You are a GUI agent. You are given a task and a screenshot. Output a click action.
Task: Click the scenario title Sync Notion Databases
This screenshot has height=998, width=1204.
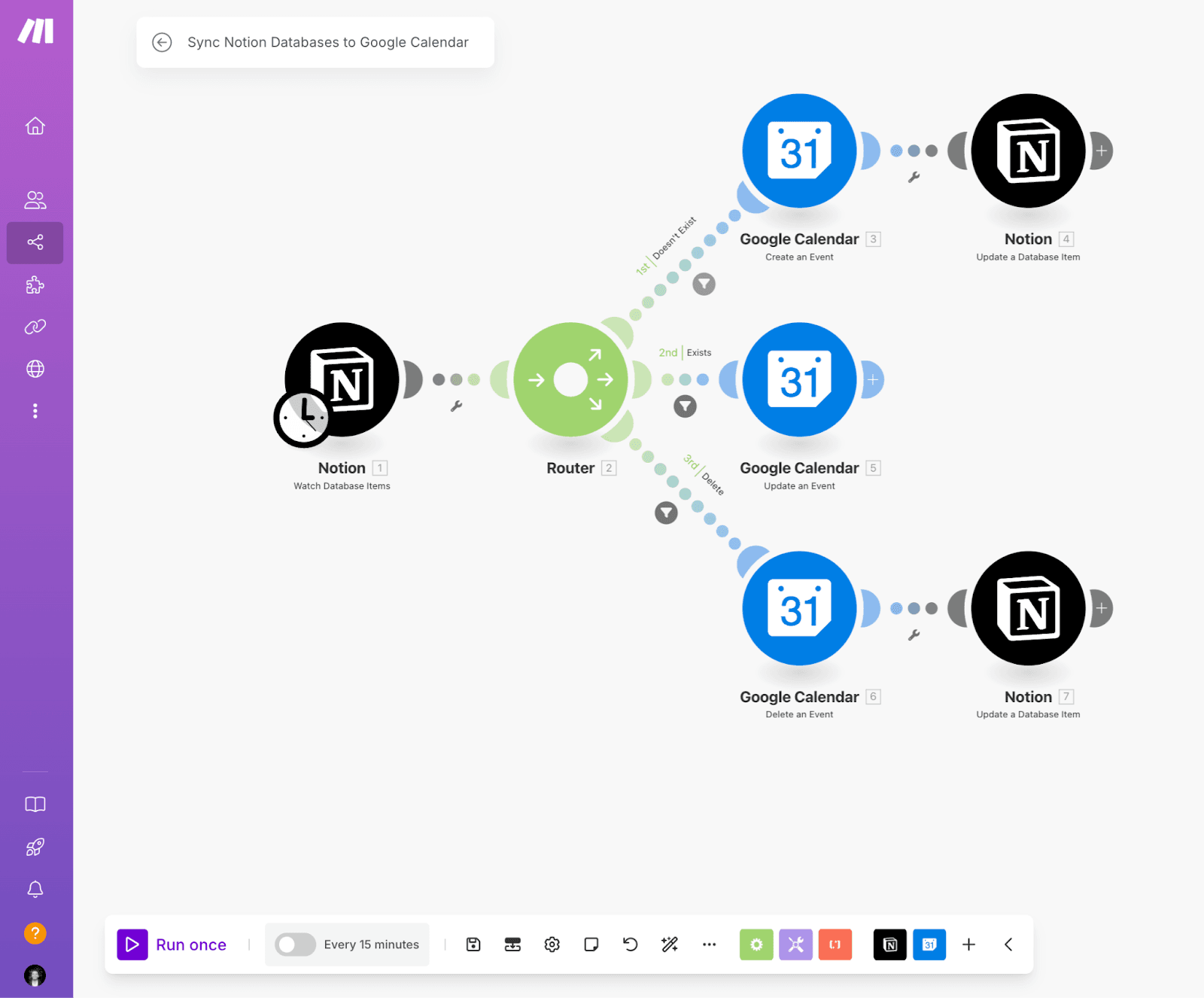[328, 42]
